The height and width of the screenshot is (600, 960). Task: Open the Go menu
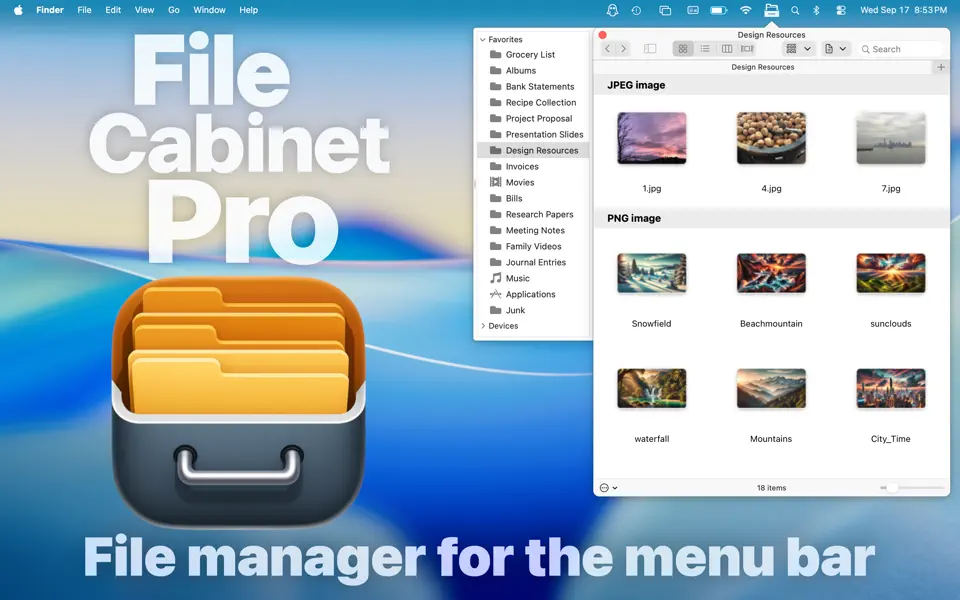coord(173,10)
